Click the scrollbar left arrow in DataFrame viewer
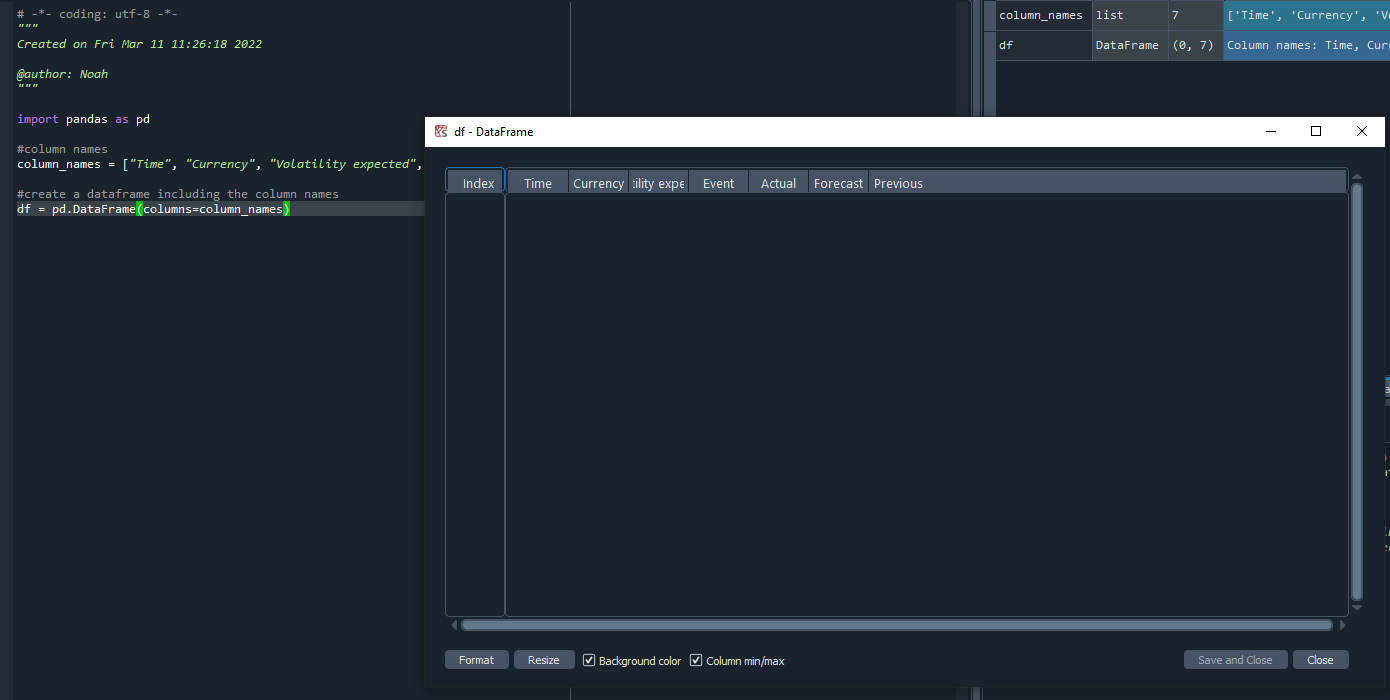Screen dimensions: 1390x700 454,625
